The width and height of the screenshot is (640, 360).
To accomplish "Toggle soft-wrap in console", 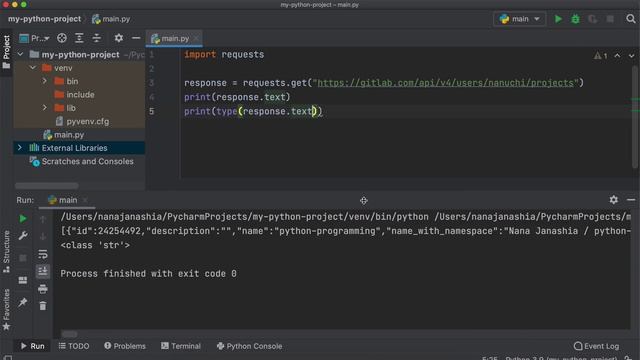I will coord(42,254).
